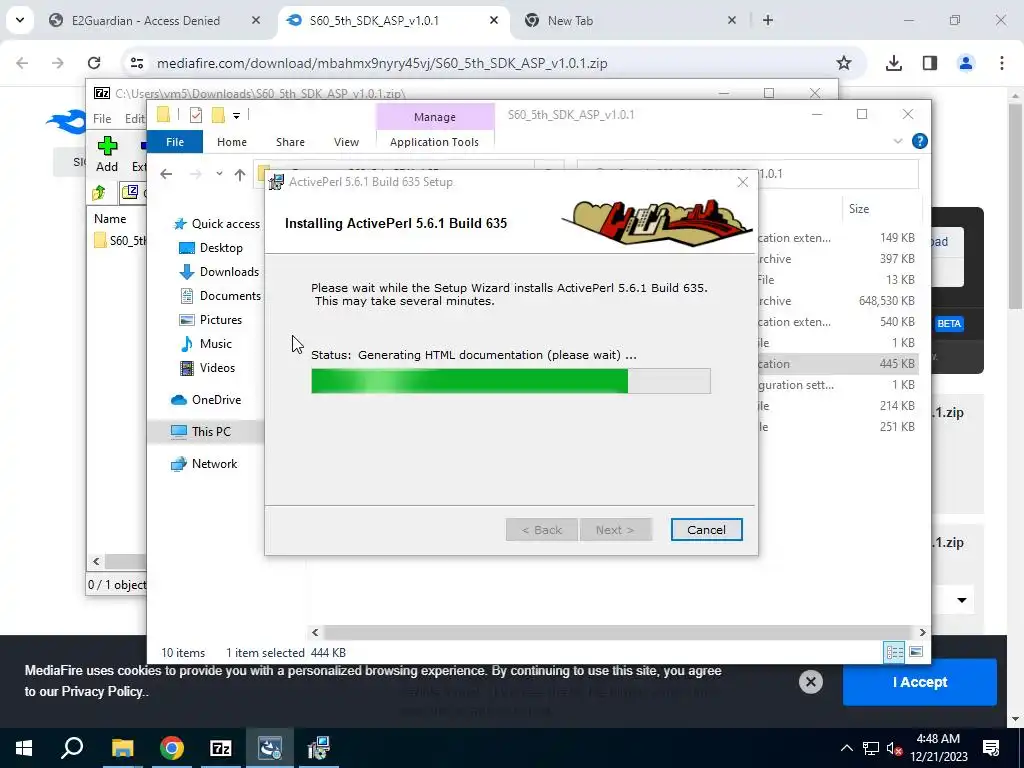Image resolution: width=1024 pixels, height=768 pixels.
Task: Open the Explorer File ribbon tab
Action: pyautogui.click(x=174, y=142)
